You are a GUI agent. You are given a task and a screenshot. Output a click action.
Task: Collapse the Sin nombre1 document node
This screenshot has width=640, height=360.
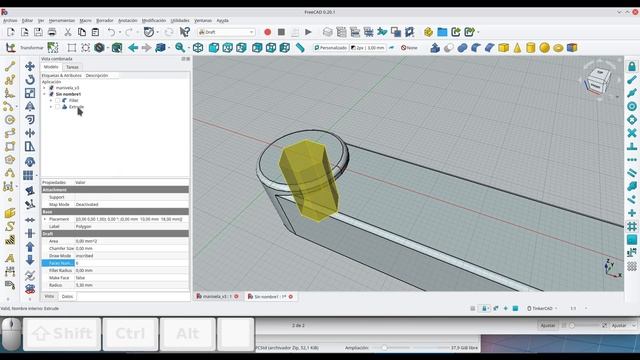(44, 94)
